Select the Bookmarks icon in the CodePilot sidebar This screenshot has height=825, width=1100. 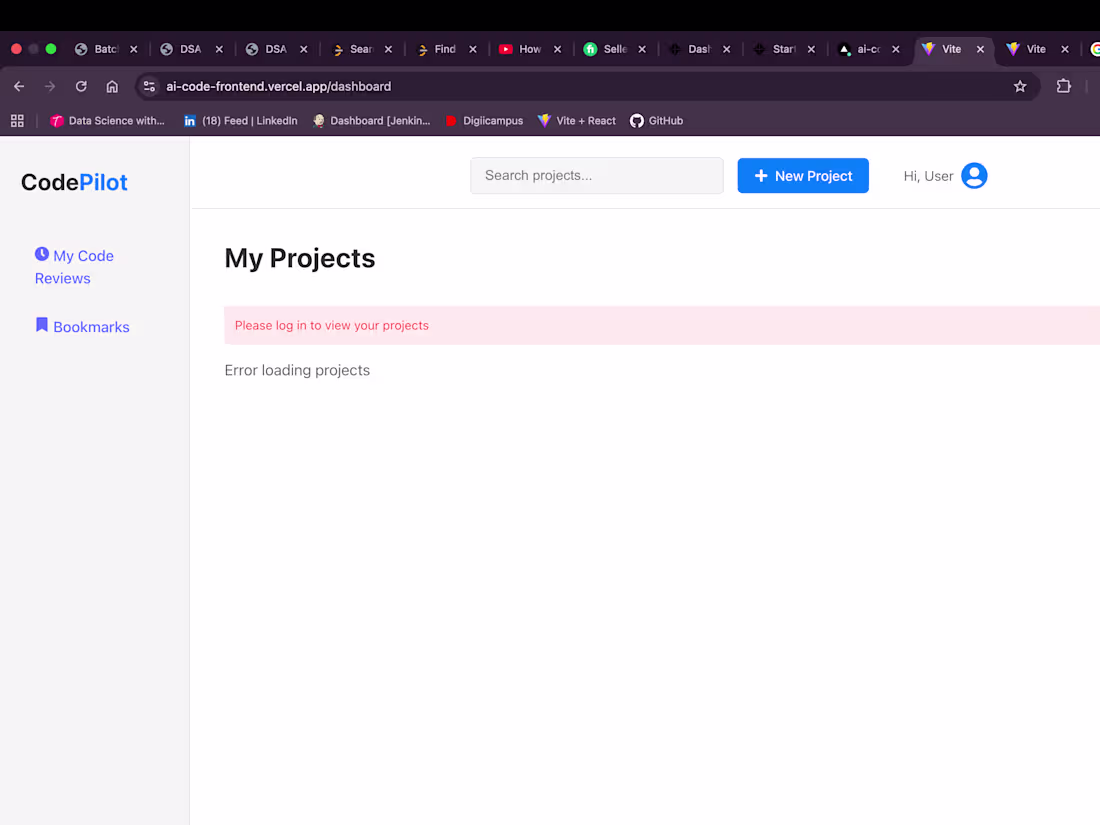coord(41,325)
